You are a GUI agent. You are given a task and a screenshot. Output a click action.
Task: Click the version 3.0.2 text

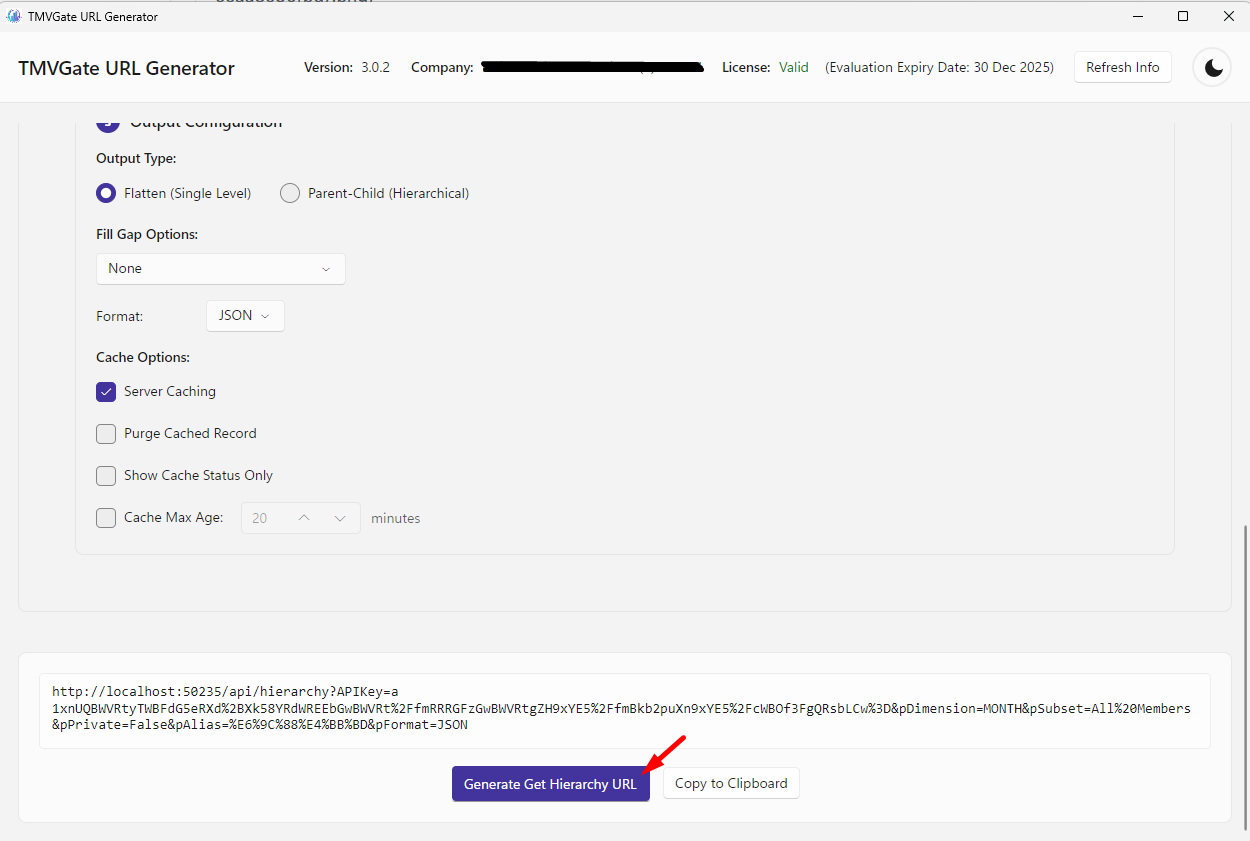pos(376,67)
